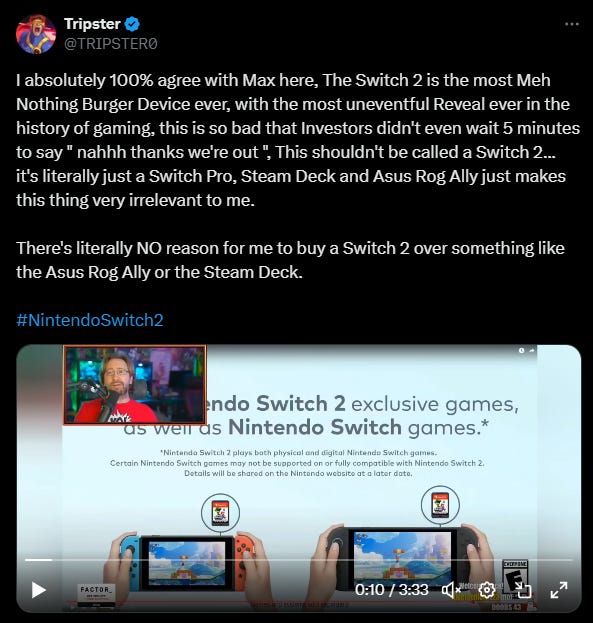Click the blue verified badge
The width and height of the screenshot is (593, 623).
[132, 24]
